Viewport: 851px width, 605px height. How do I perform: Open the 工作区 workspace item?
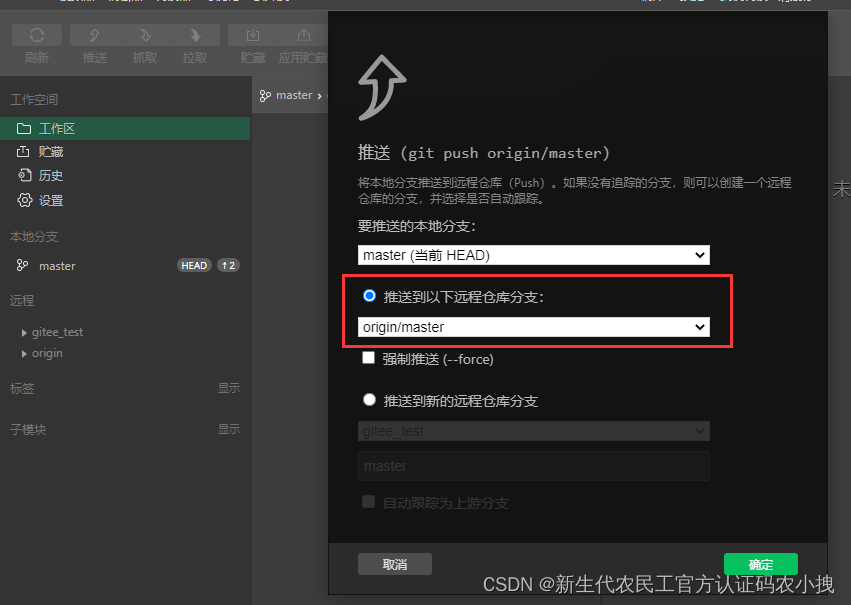(x=125, y=129)
